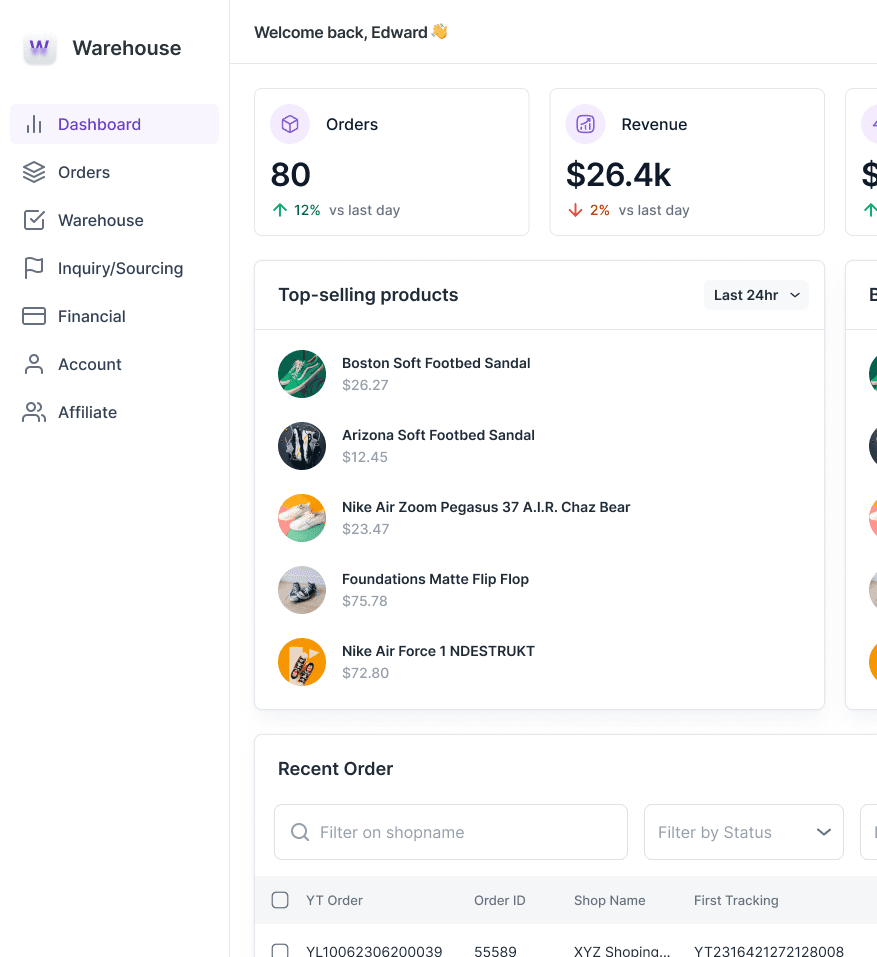Click the Recent Order heading
Image resolution: width=877 pixels, height=957 pixels.
click(x=336, y=768)
